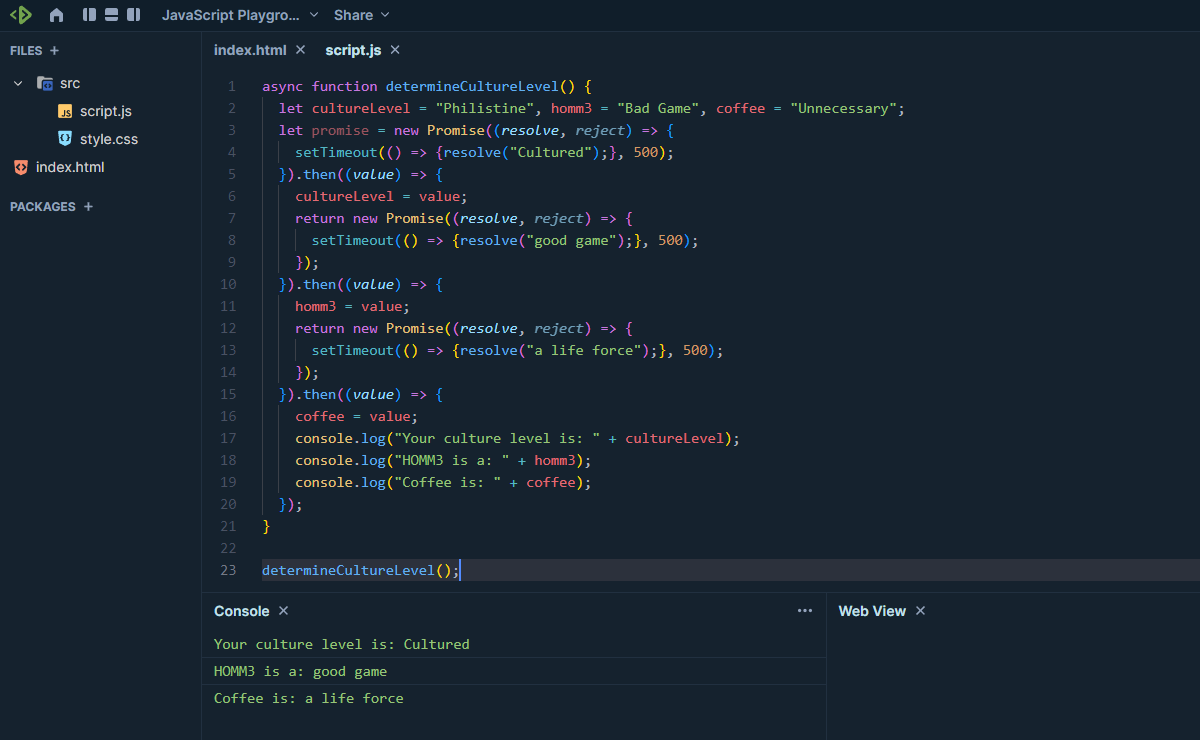Close the script.js editor tab
Image resolution: width=1200 pixels, height=740 pixels.
pos(395,50)
